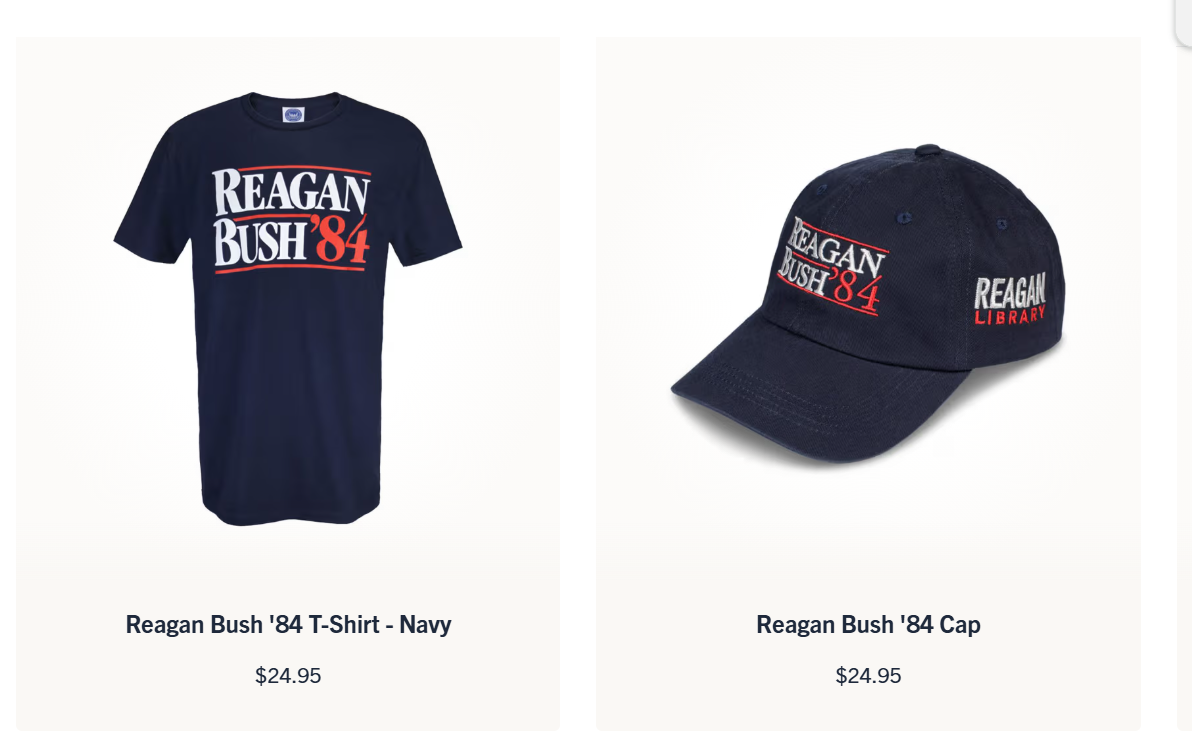This screenshot has height=744, width=1192.
Task: Click the red LIBRARY text on the cap
Action: click(1010, 316)
